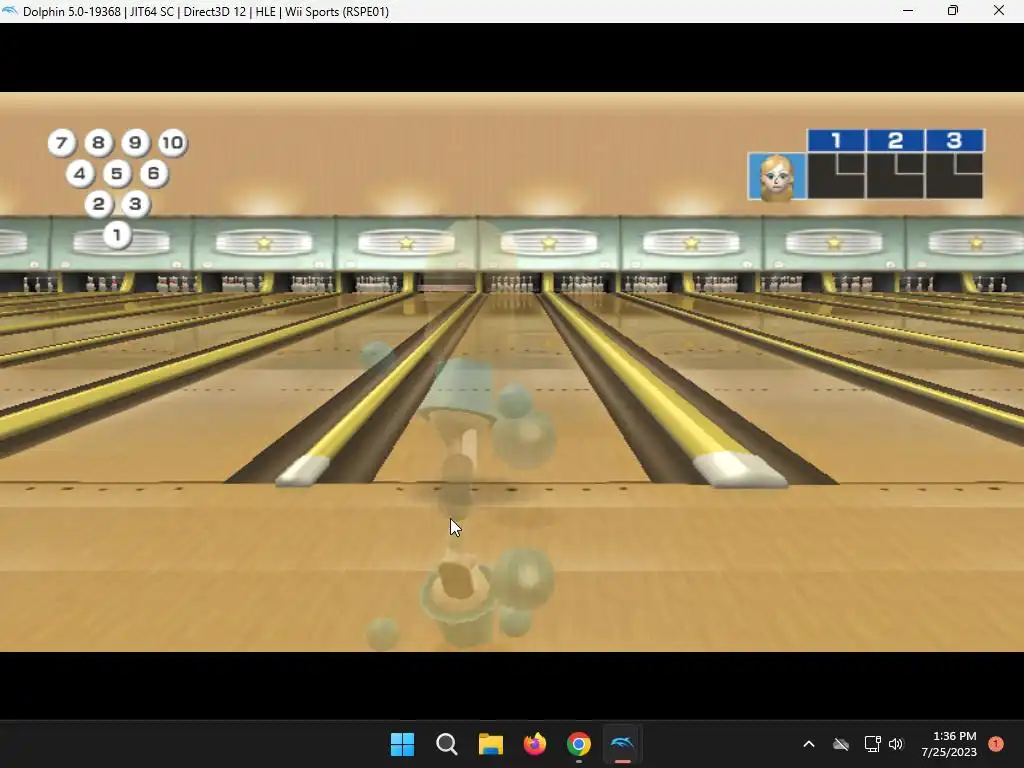
Task: Click pin indicator number 2
Action: [x=99, y=204]
